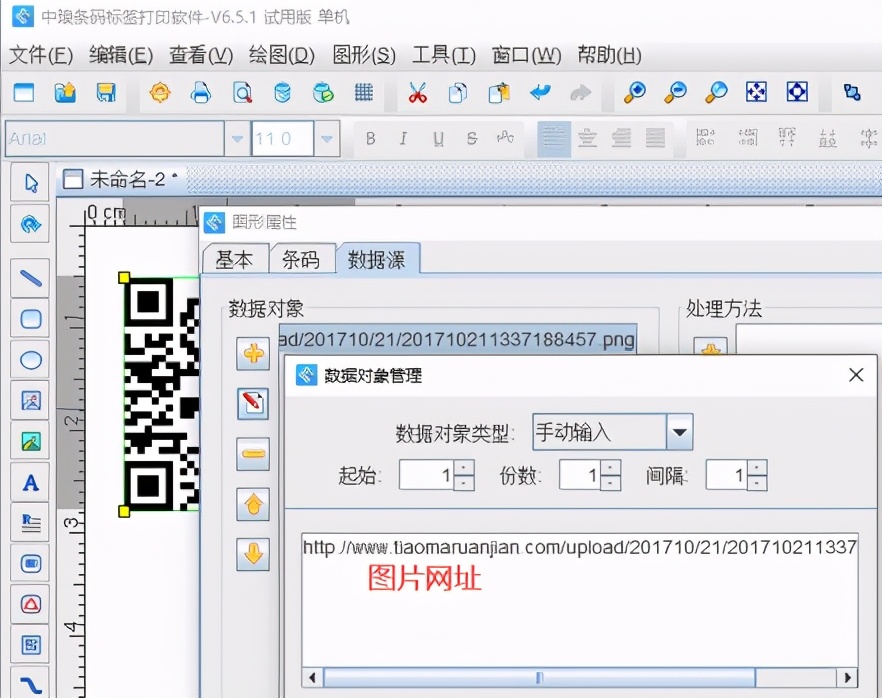The width and height of the screenshot is (882, 698).
Task: Click the Print icon
Action: pos(201,92)
